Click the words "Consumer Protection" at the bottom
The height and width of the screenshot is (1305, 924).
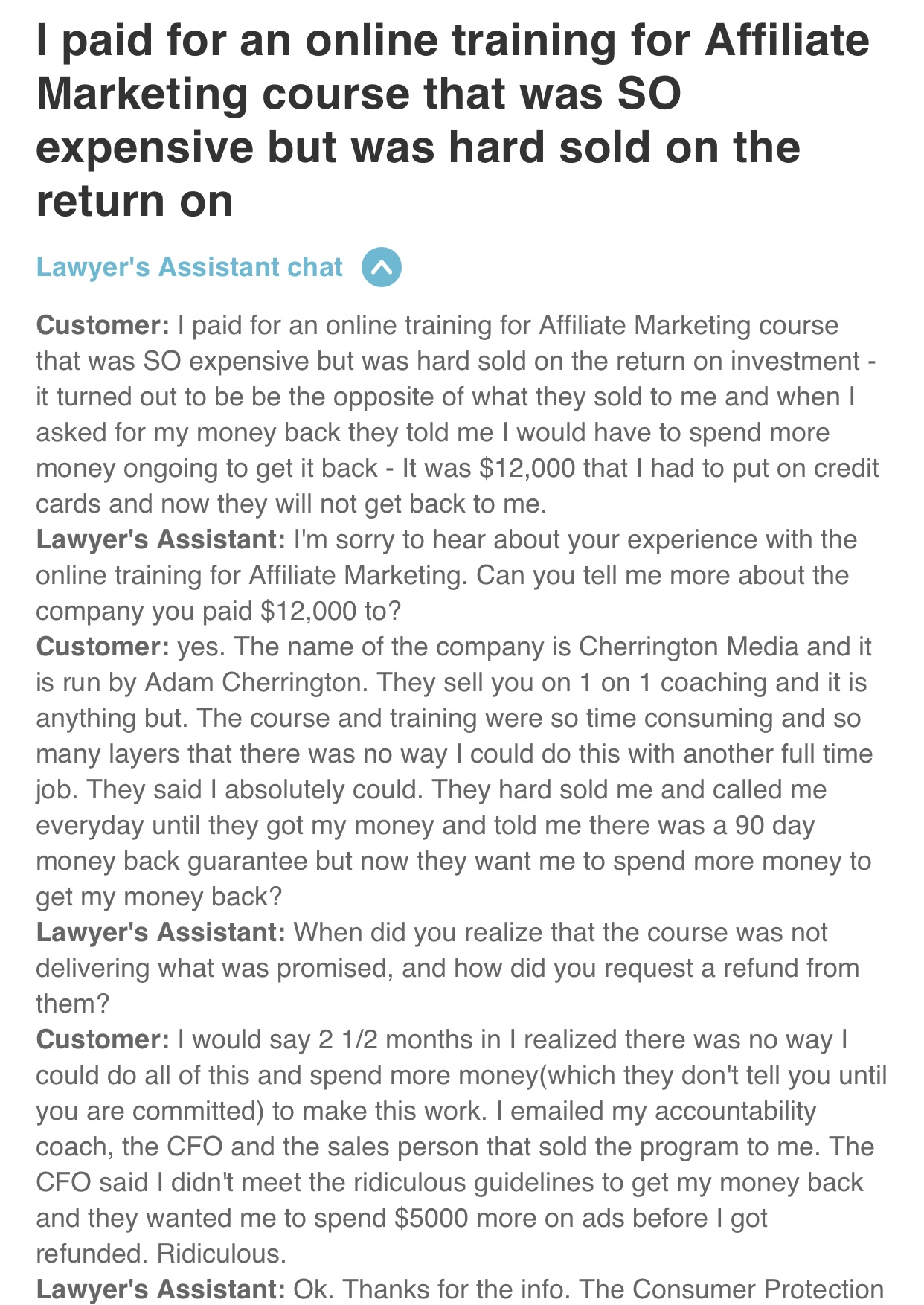click(758, 1289)
